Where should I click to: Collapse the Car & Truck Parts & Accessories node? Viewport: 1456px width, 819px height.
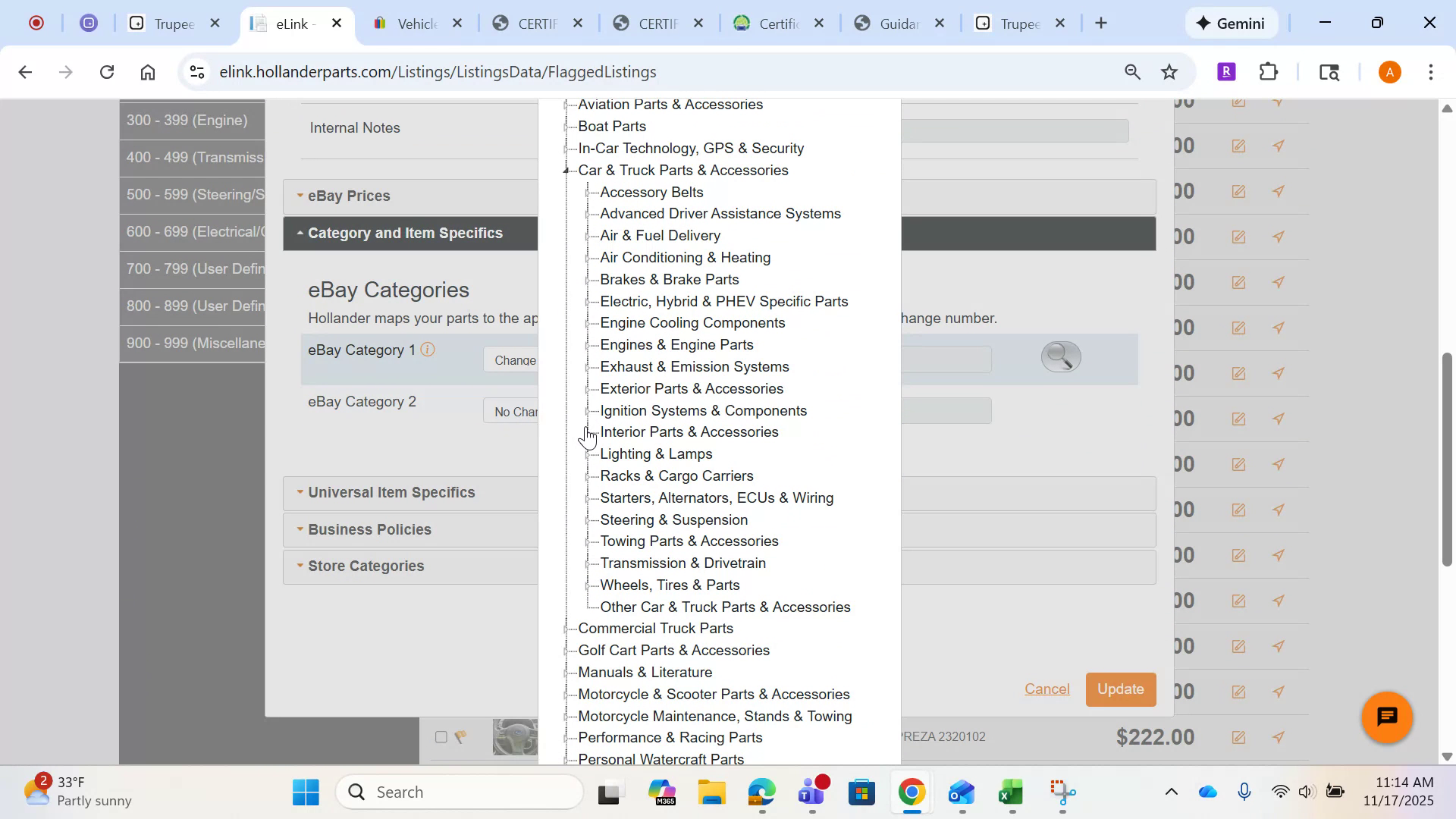click(x=566, y=170)
